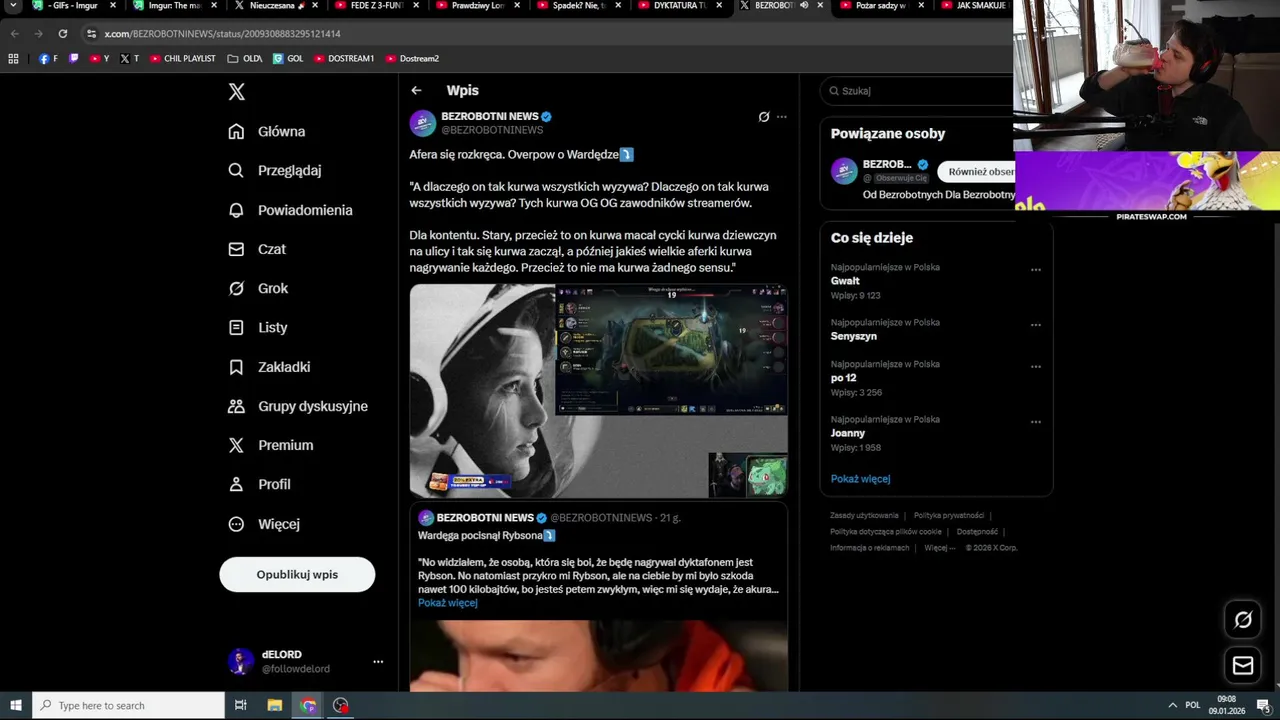1280x720 pixels.
Task: Open Grupy dyskusyjne communities
Action: (298, 406)
